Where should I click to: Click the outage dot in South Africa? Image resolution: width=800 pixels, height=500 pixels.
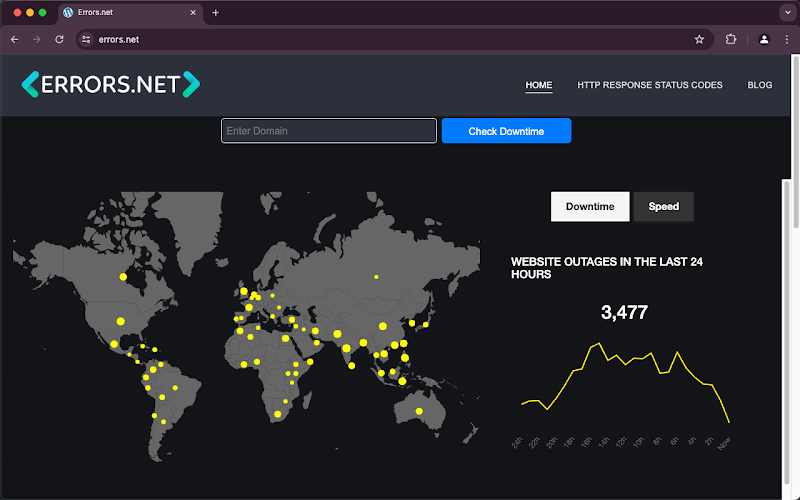[x=278, y=414]
